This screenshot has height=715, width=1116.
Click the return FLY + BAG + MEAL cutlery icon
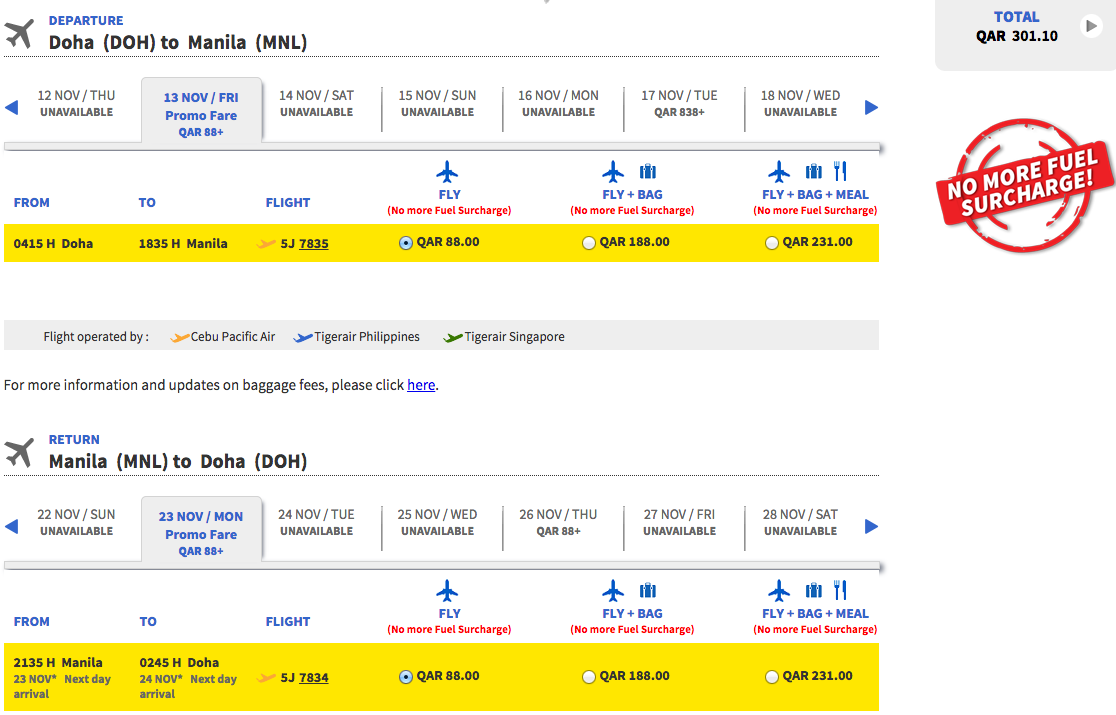tap(841, 590)
